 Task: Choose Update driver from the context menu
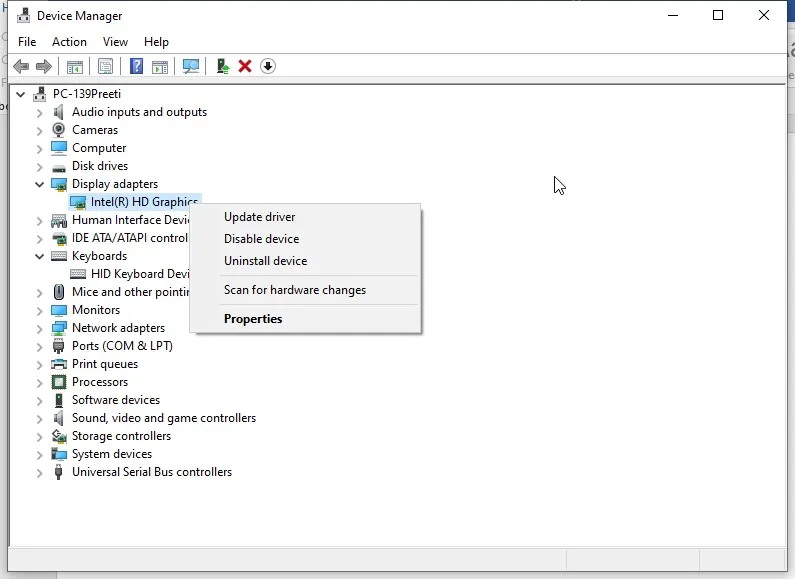259,217
